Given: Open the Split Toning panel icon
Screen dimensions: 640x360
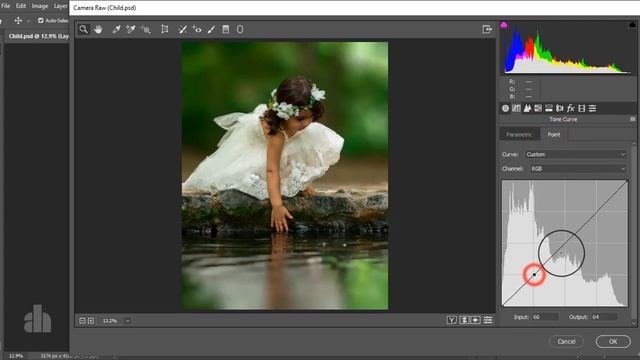Looking at the screenshot, I should pos(549,108).
